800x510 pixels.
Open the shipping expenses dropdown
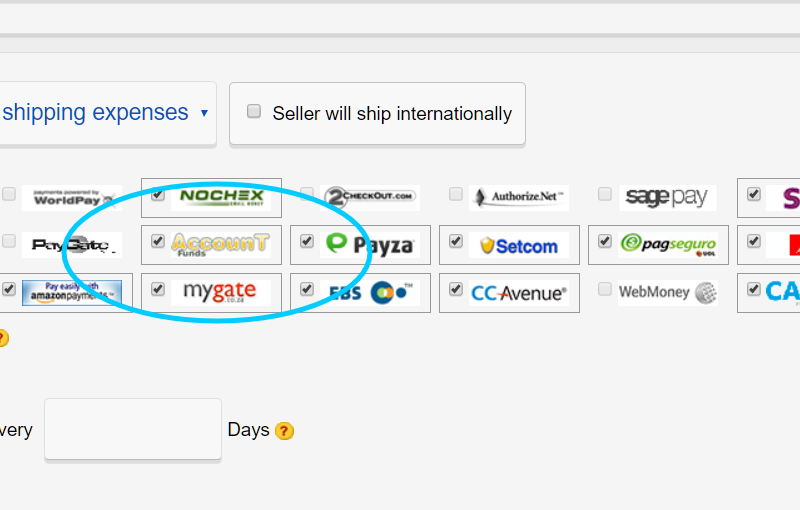108,113
